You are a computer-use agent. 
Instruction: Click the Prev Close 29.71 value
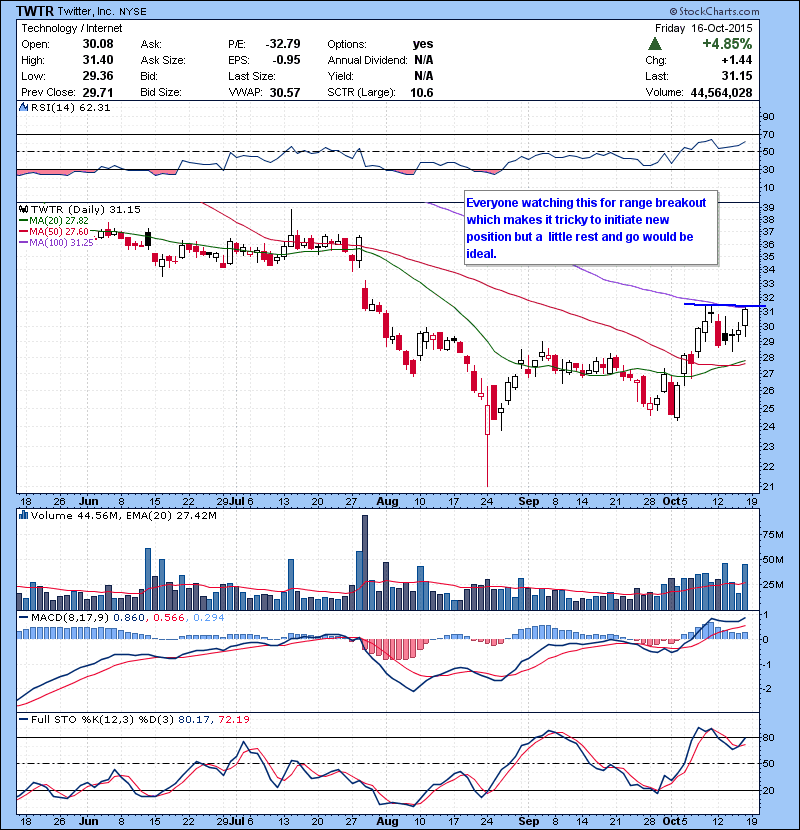(98, 92)
